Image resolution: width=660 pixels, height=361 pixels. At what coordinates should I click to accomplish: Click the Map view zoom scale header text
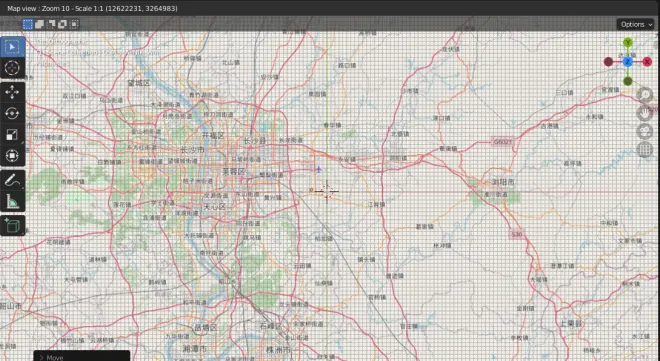coord(92,8)
